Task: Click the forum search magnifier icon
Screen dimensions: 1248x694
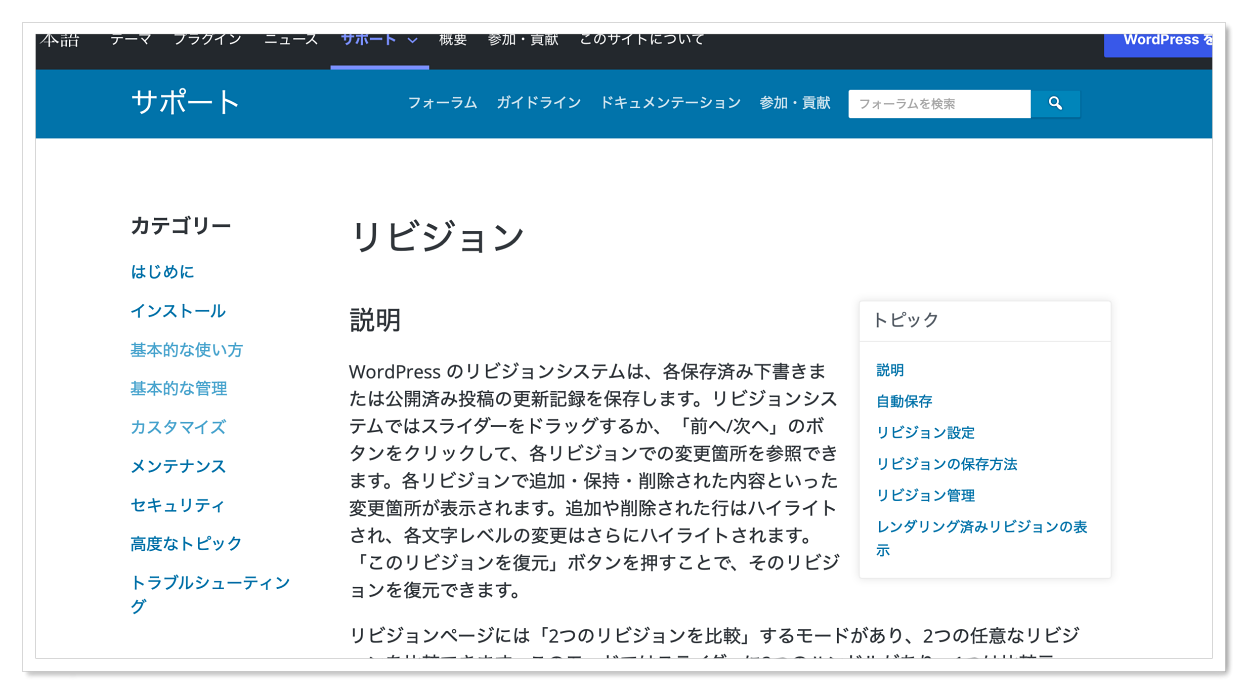Action: point(1055,103)
